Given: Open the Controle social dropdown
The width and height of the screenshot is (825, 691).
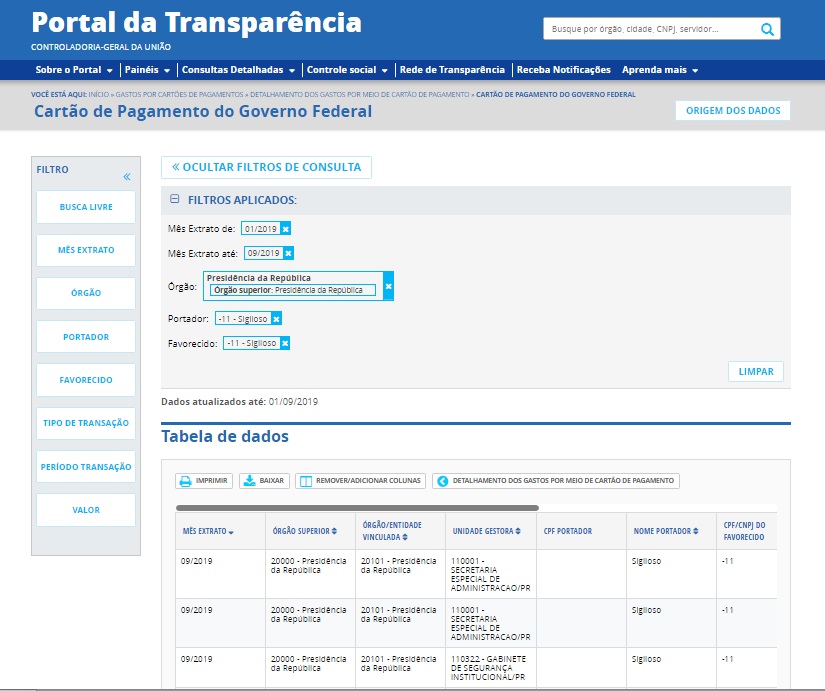Looking at the screenshot, I should click(x=347, y=70).
